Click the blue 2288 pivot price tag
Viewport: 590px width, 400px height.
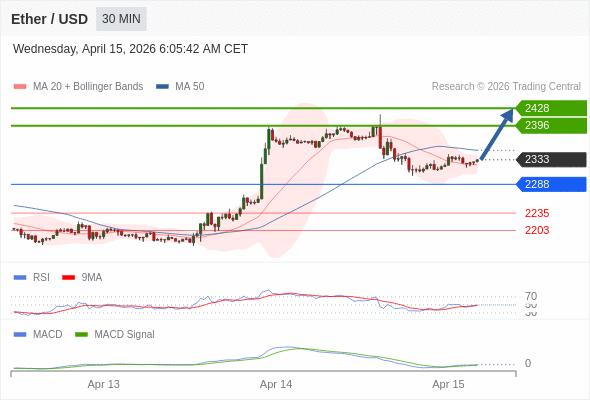tap(551, 184)
